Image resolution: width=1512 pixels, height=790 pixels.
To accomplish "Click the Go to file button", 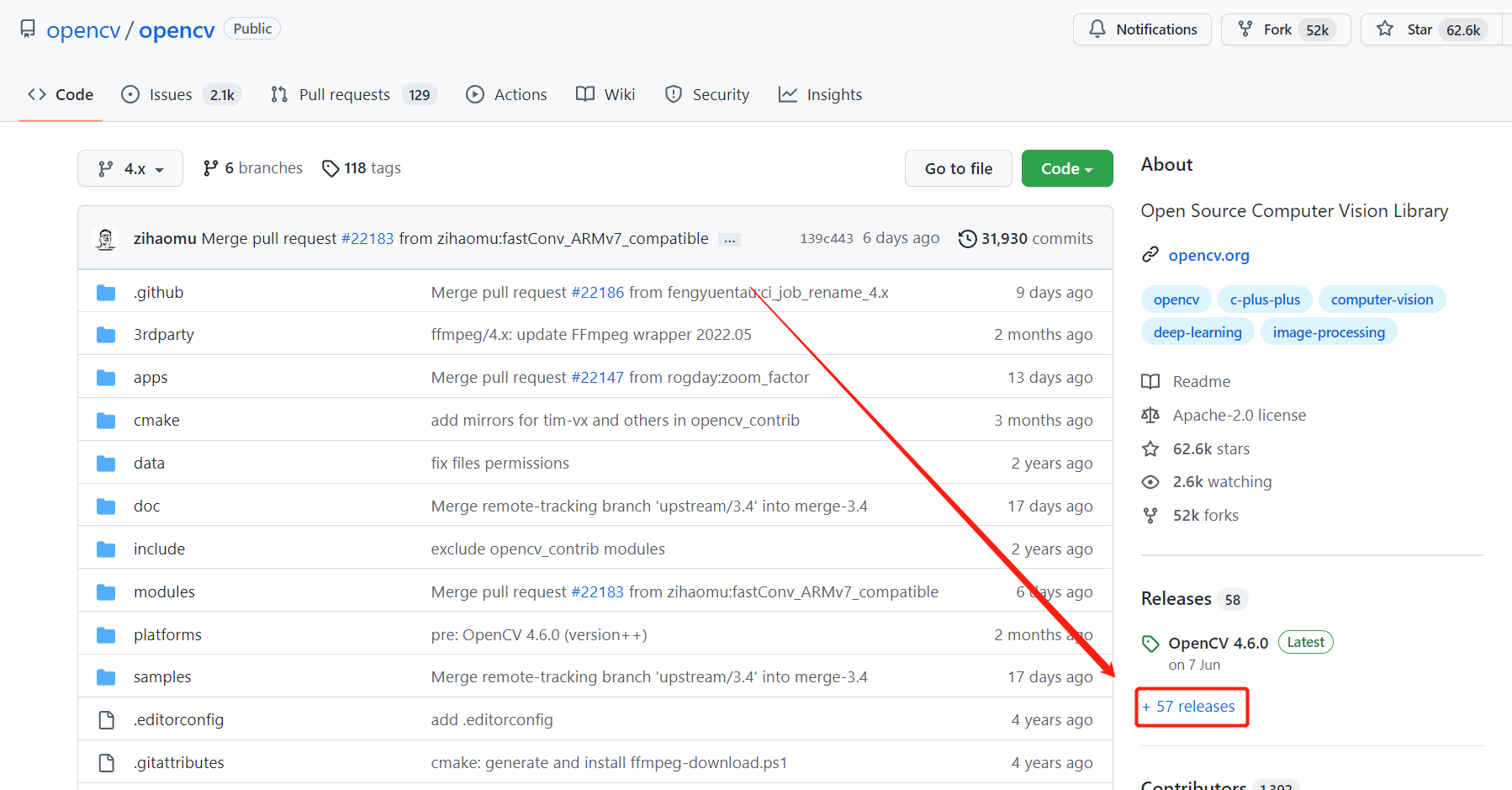I will point(959,168).
